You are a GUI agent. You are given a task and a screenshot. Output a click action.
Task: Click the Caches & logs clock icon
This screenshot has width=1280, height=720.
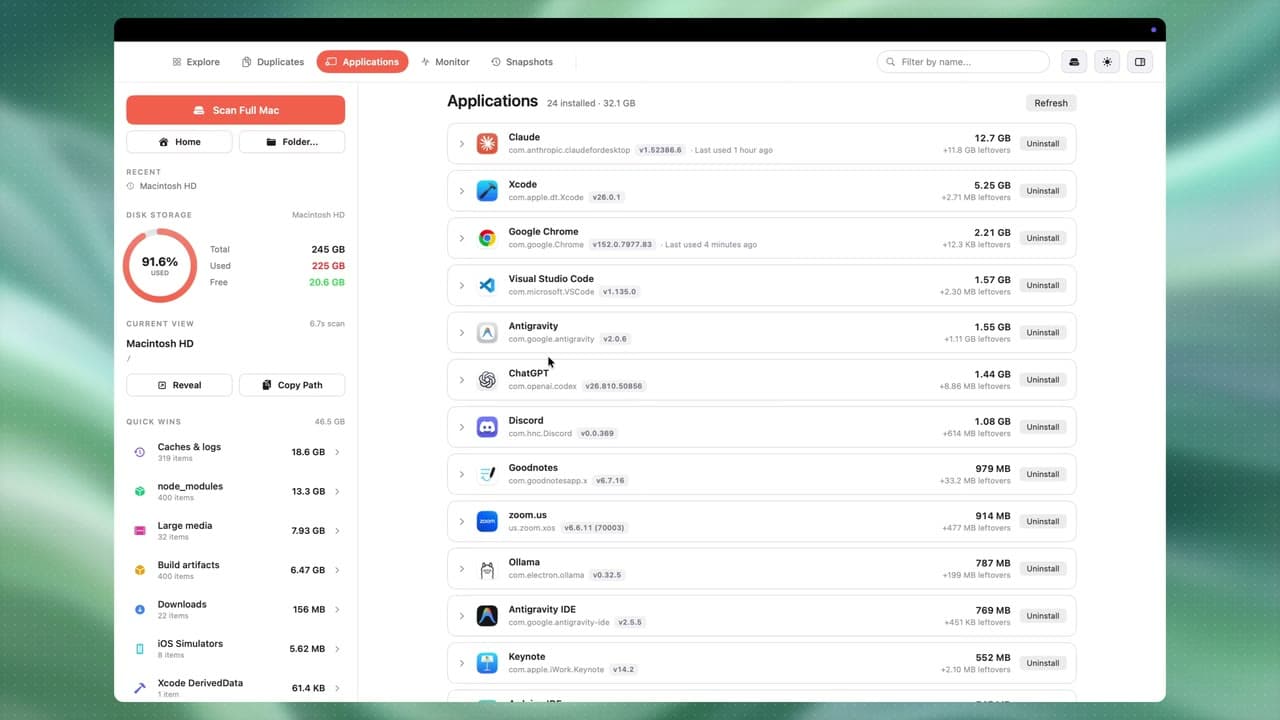pyautogui.click(x=140, y=452)
